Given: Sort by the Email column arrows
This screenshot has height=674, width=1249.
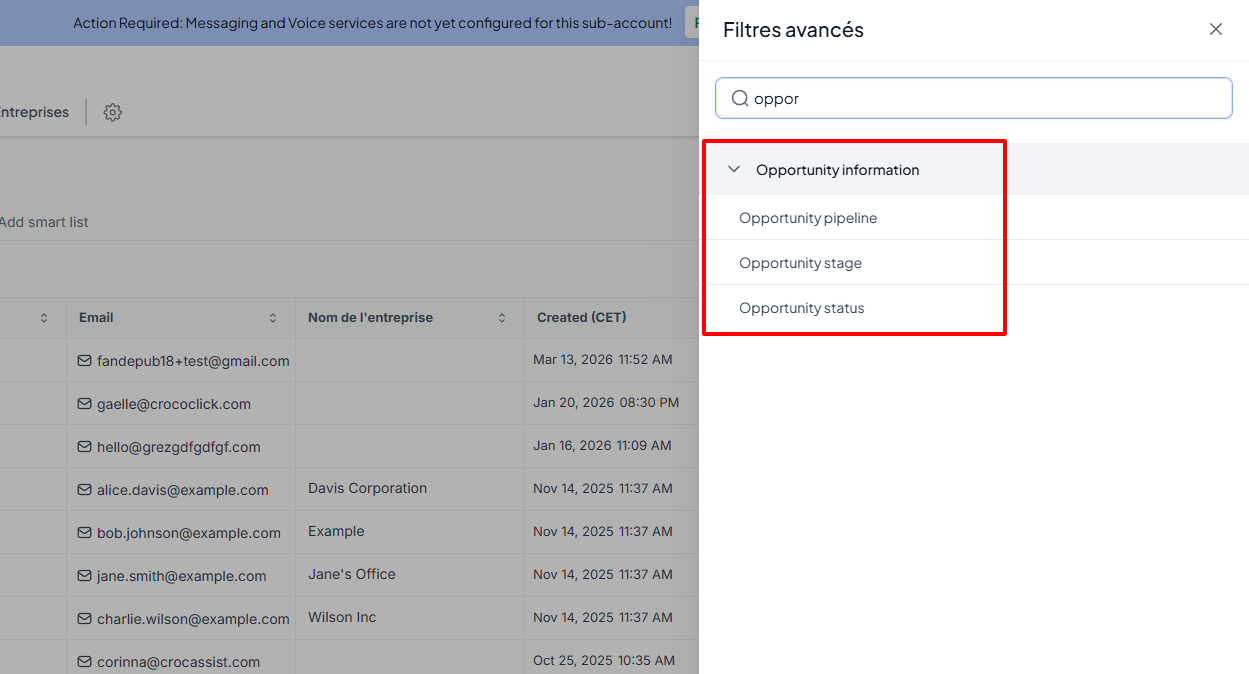Looking at the screenshot, I should point(273,318).
